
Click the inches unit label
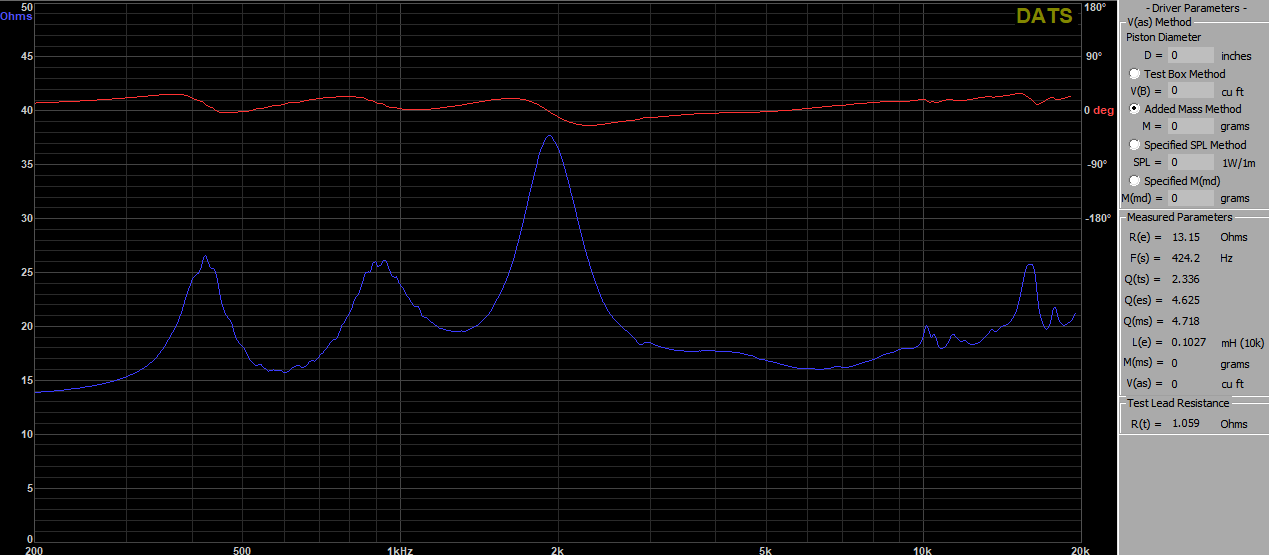[x=1236, y=56]
